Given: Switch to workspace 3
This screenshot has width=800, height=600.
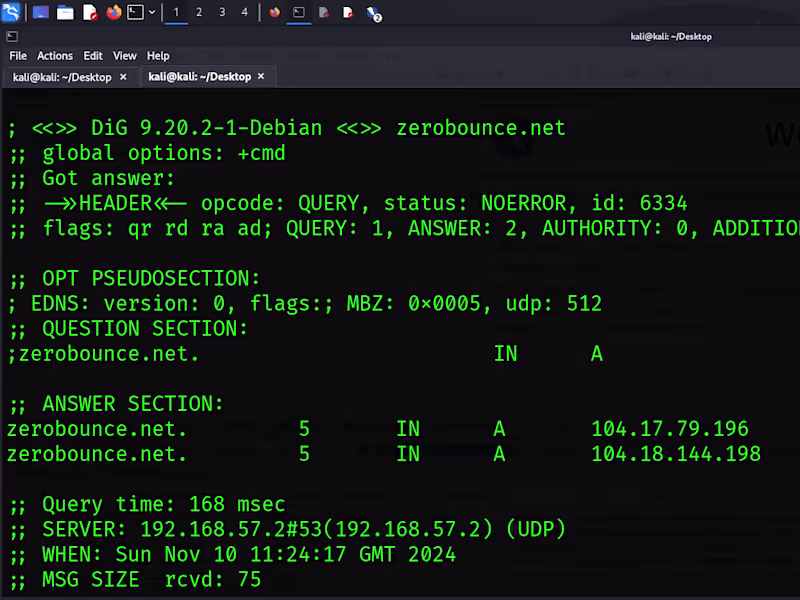Looking at the screenshot, I should pyautogui.click(x=222, y=12).
